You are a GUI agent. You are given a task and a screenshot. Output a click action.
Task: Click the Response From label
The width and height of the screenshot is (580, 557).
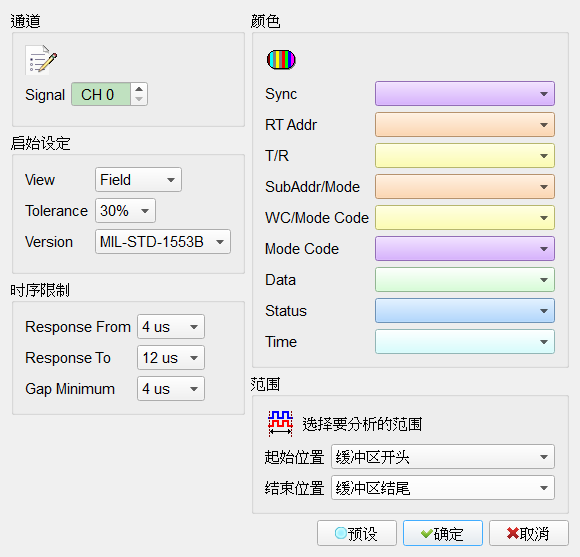[78, 327]
